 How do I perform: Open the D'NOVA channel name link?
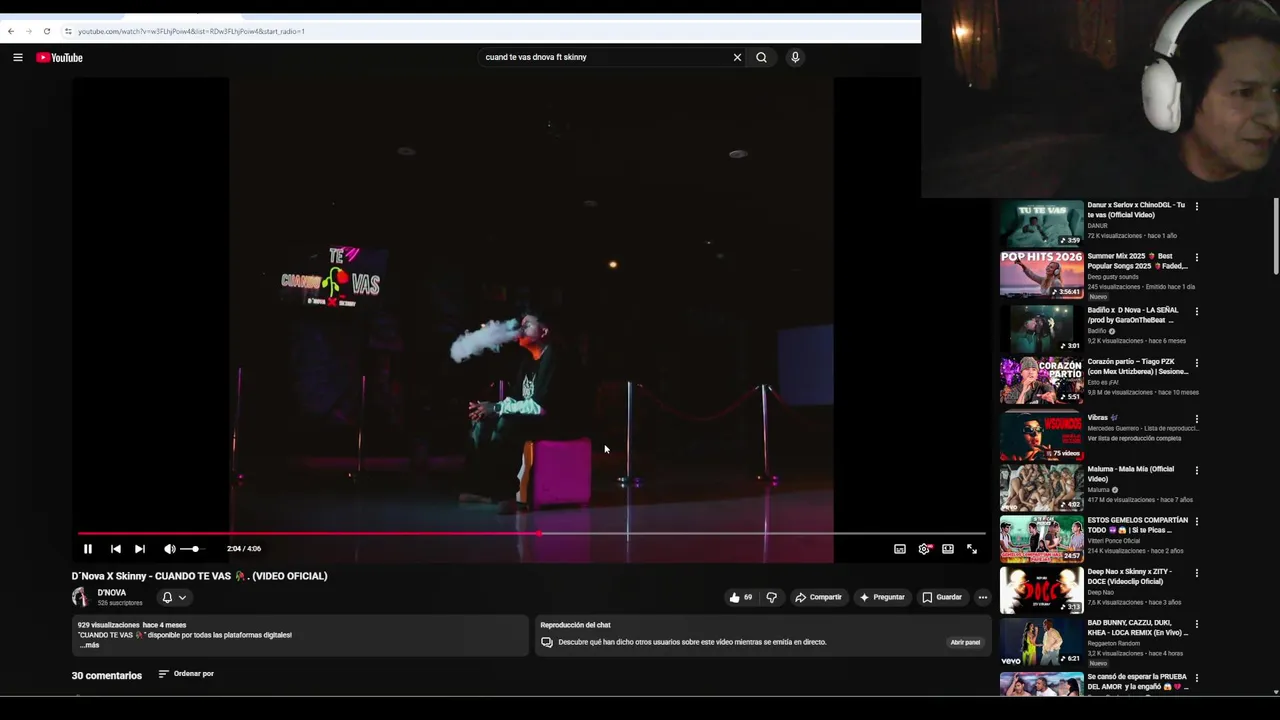(x=111, y=593)
